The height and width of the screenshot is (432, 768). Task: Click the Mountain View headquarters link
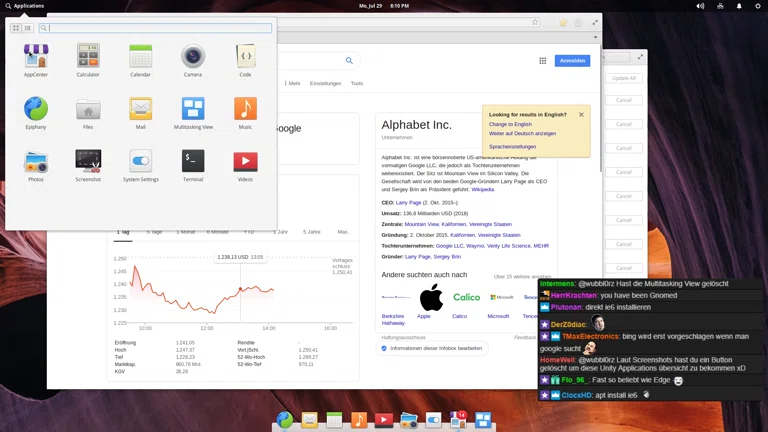[x=422, y=224]
